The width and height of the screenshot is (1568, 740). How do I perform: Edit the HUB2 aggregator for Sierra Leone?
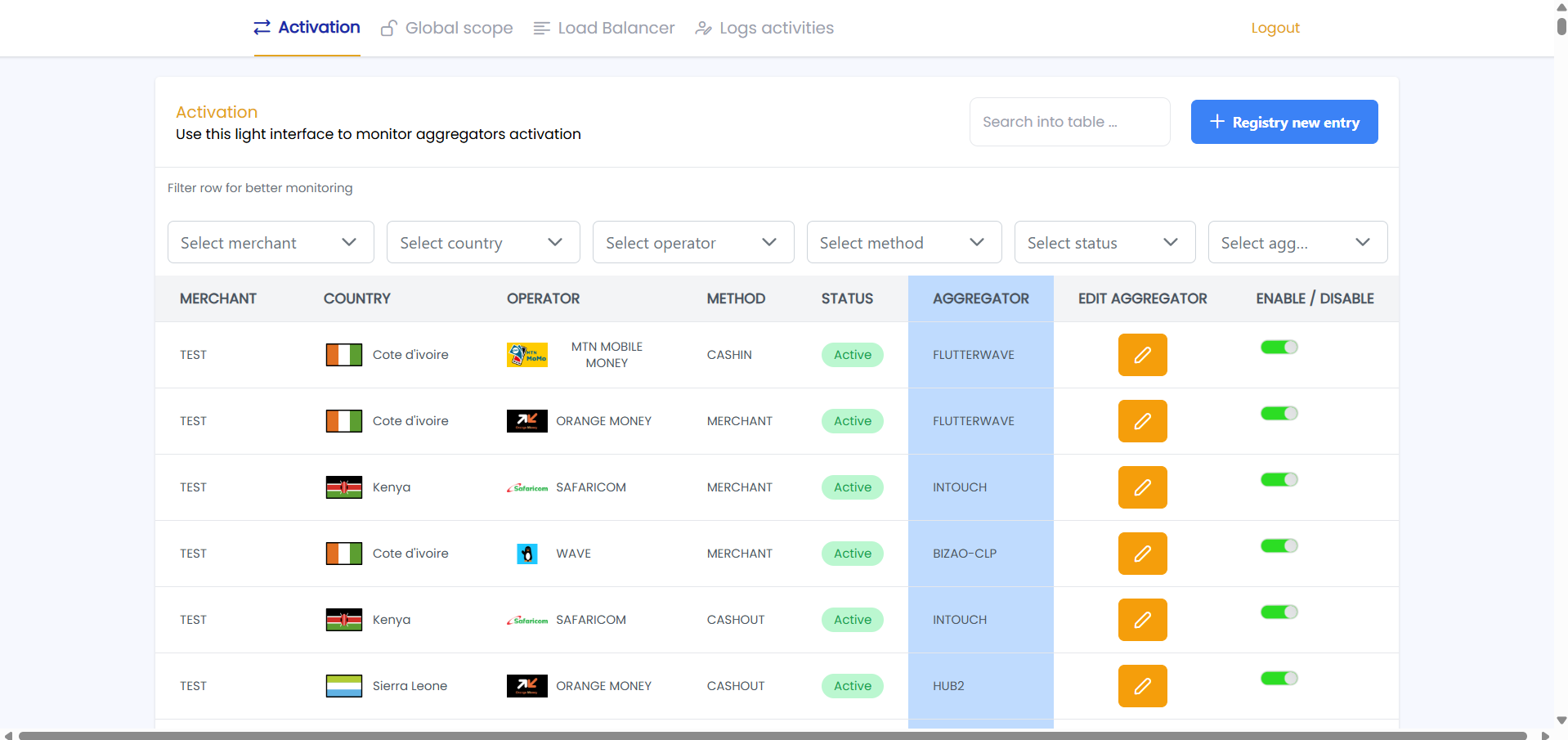coord(1142,686)
